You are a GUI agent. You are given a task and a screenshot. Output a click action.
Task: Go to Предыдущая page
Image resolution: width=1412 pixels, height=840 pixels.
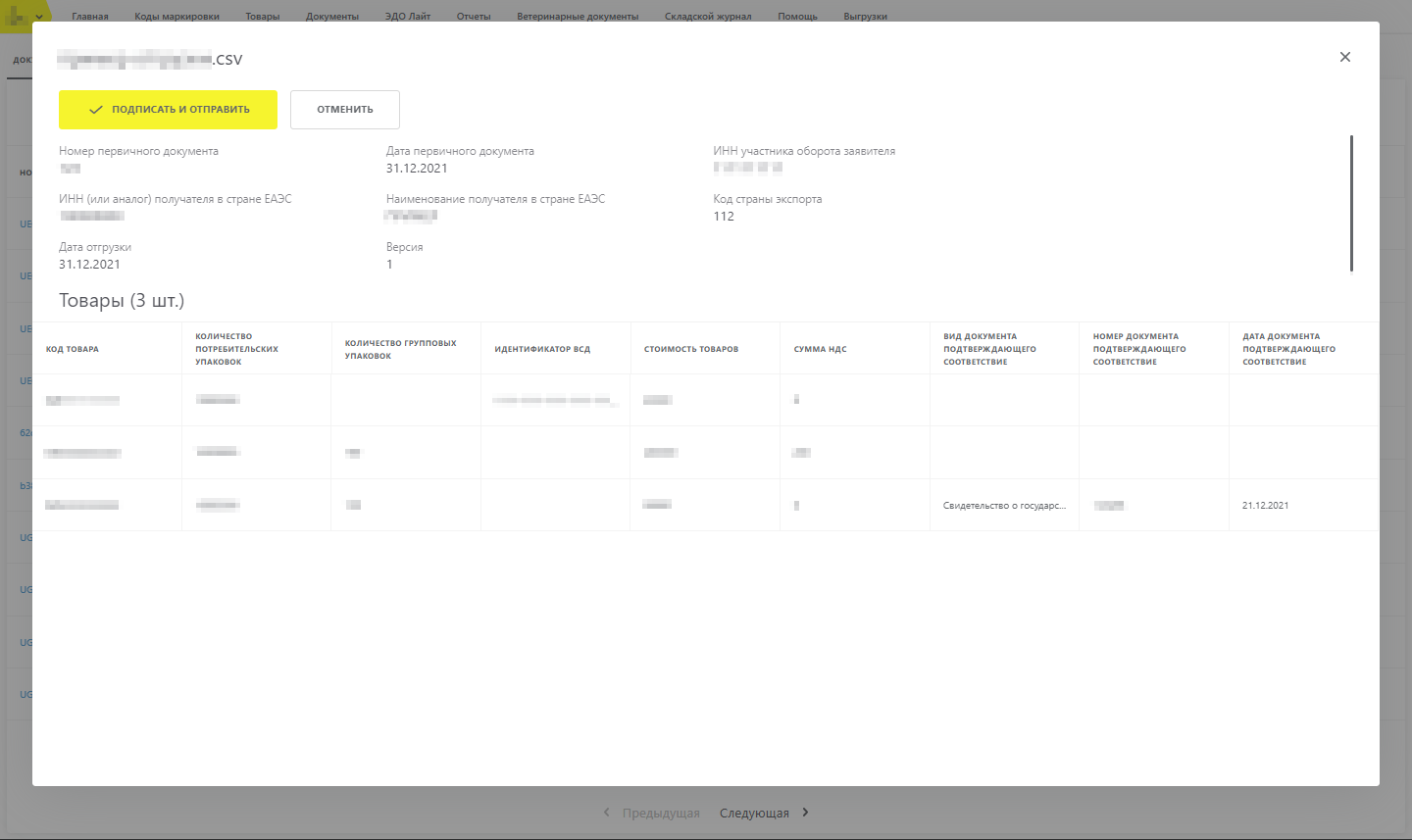pos(661,814)
